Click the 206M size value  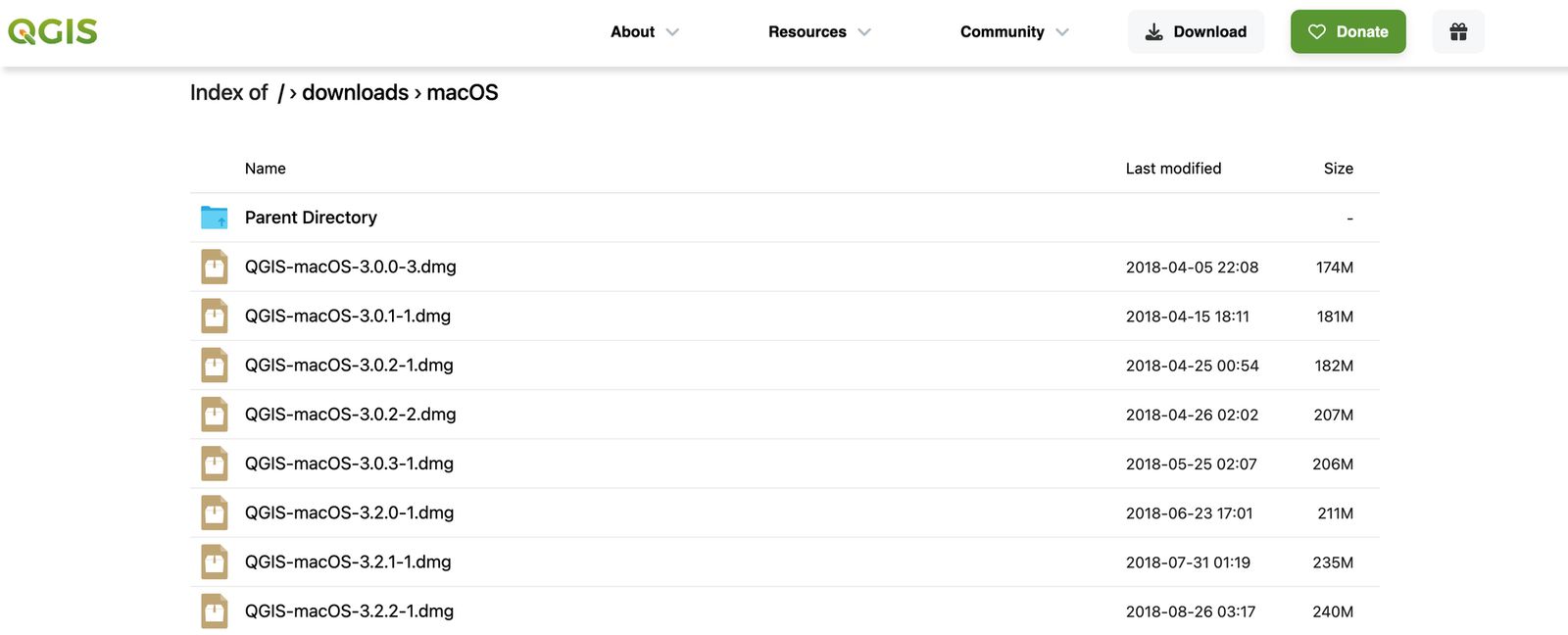[x=1333, y=464]
